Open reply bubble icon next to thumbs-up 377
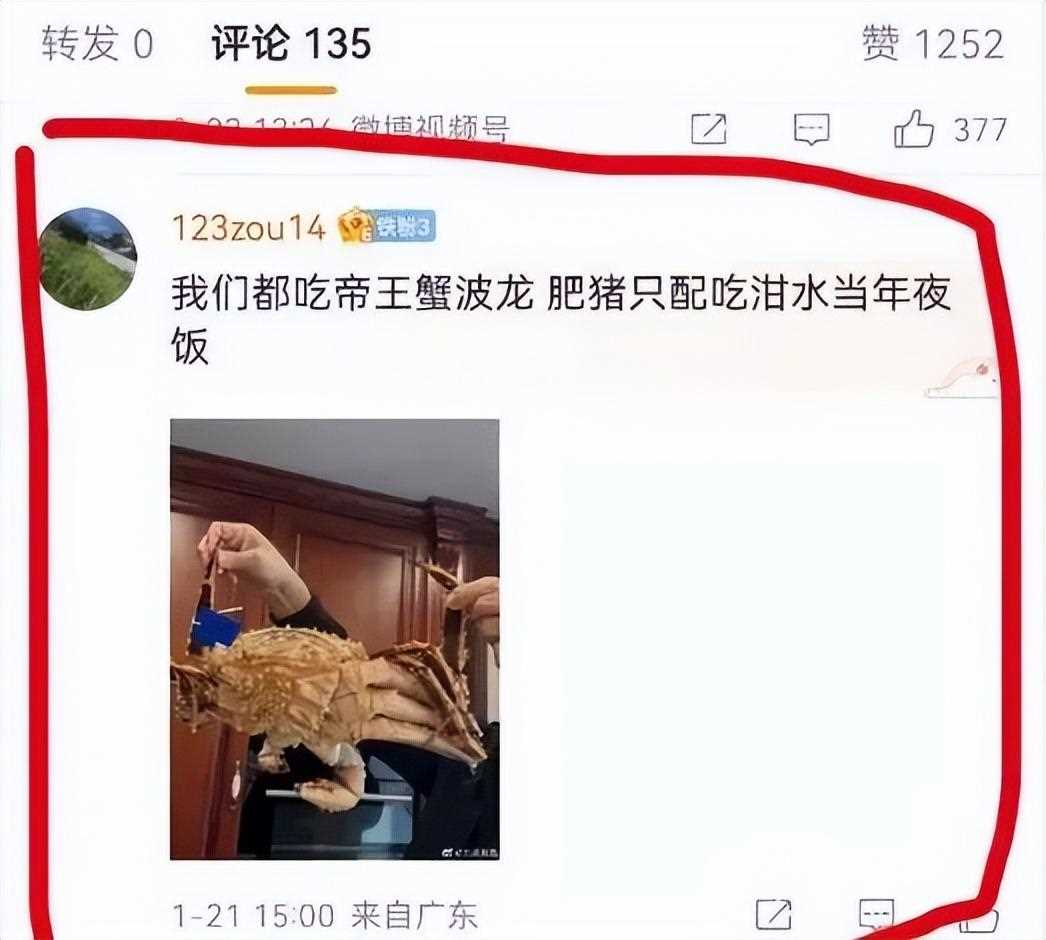1046x940 pixels. click(x=812, y=129)
